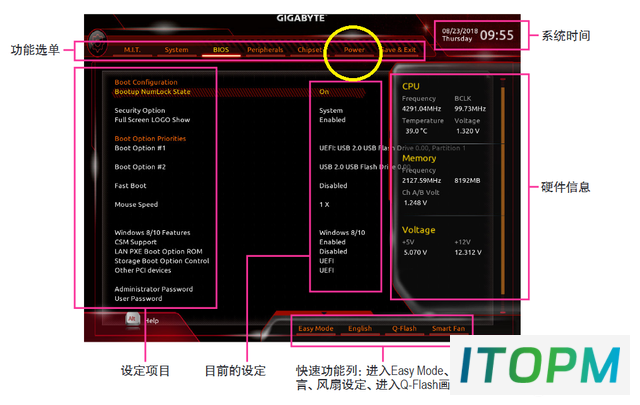The height and width of the screenshot is (405, 640).
Task: Select the Fast Boot setting
Action: (x=130, y=186)
